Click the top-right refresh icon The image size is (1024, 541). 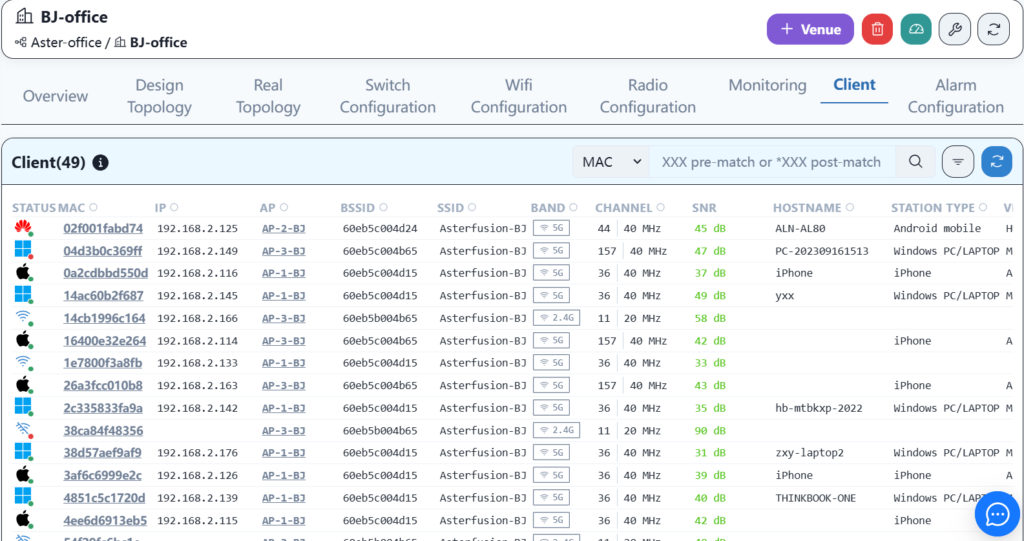993,29
